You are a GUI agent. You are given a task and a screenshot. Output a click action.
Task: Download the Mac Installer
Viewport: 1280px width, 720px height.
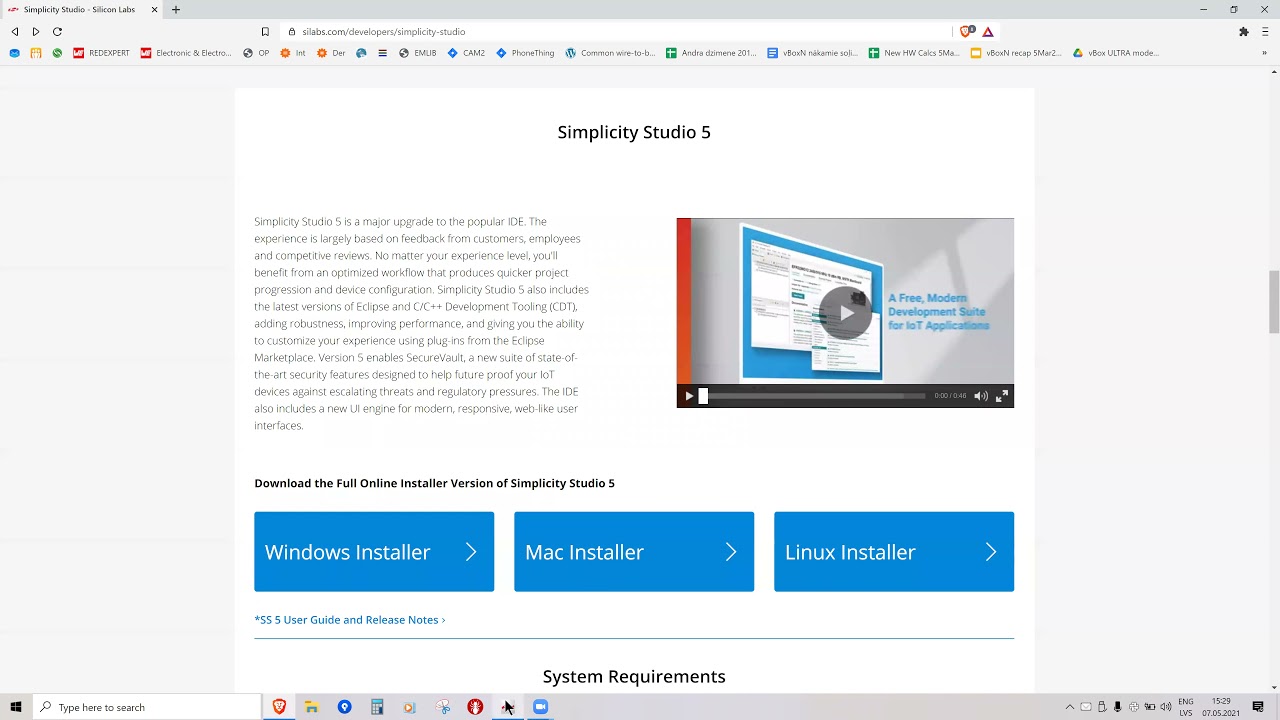tap(634, 552)
